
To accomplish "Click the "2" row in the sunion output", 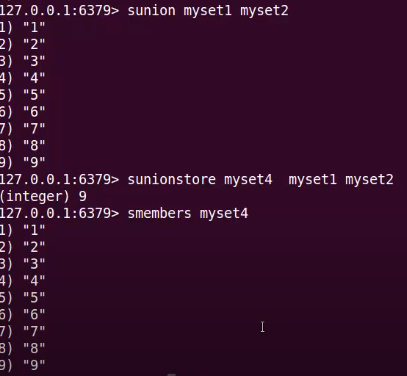I will click(22, 44).
